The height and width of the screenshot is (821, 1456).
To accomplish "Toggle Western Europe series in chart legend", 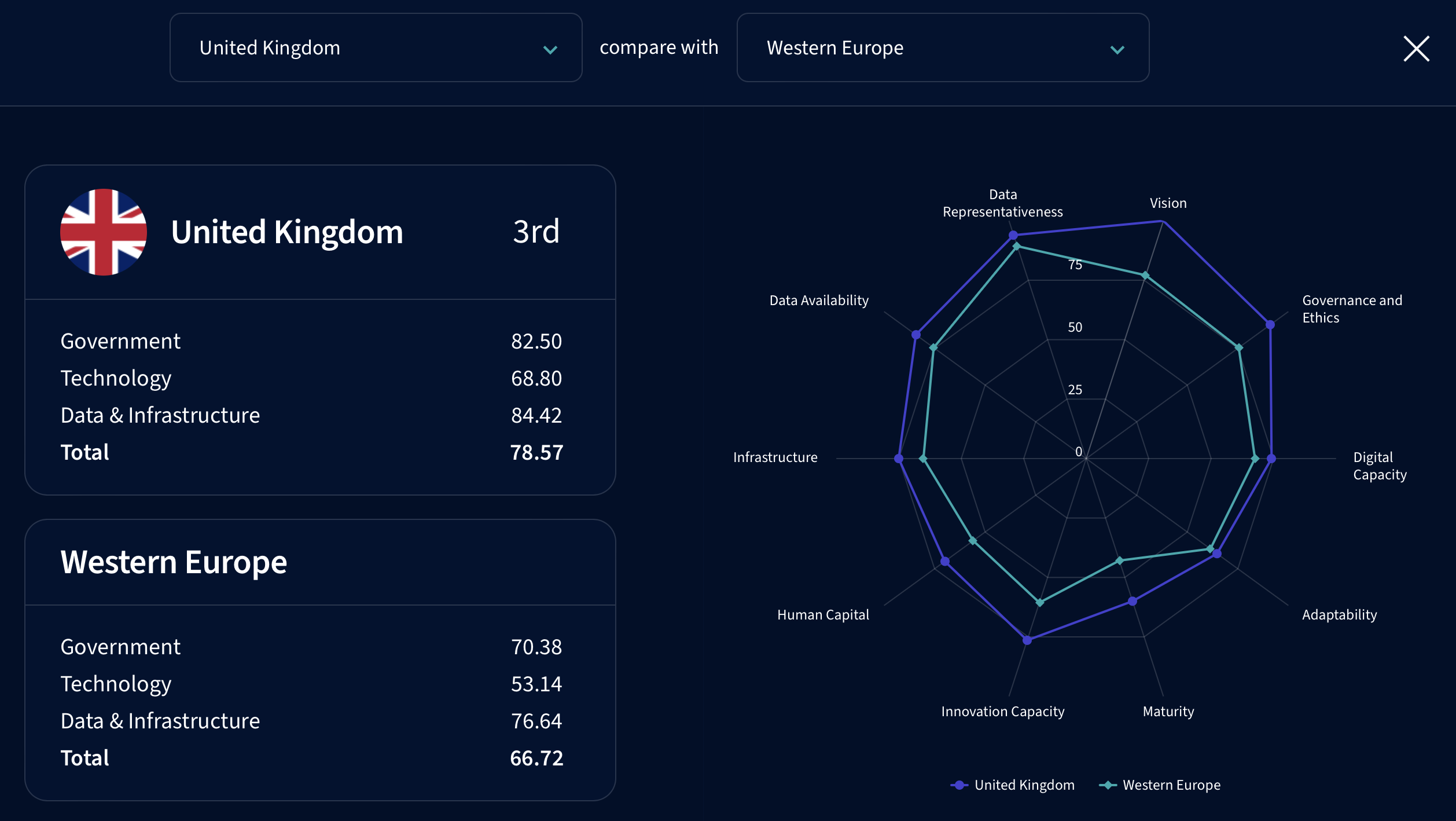I will pos(1171,785).
